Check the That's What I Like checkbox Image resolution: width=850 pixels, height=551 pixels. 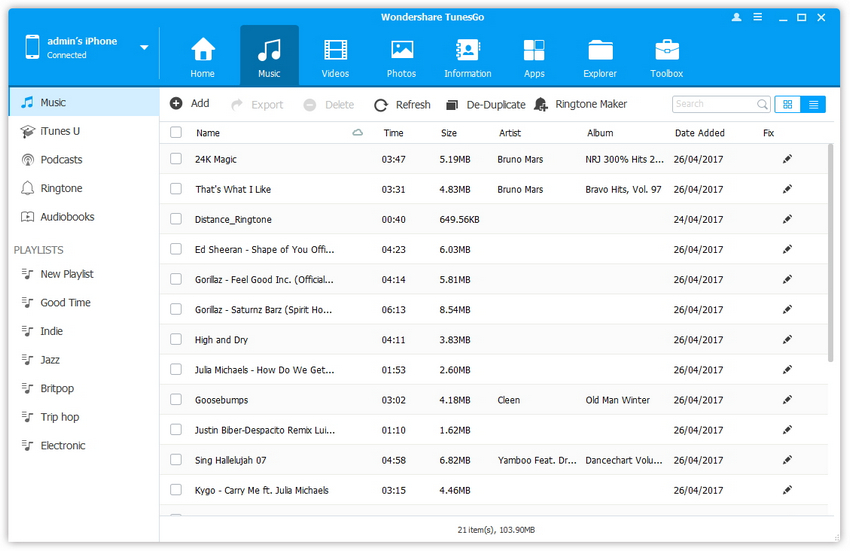pos(176,189)
